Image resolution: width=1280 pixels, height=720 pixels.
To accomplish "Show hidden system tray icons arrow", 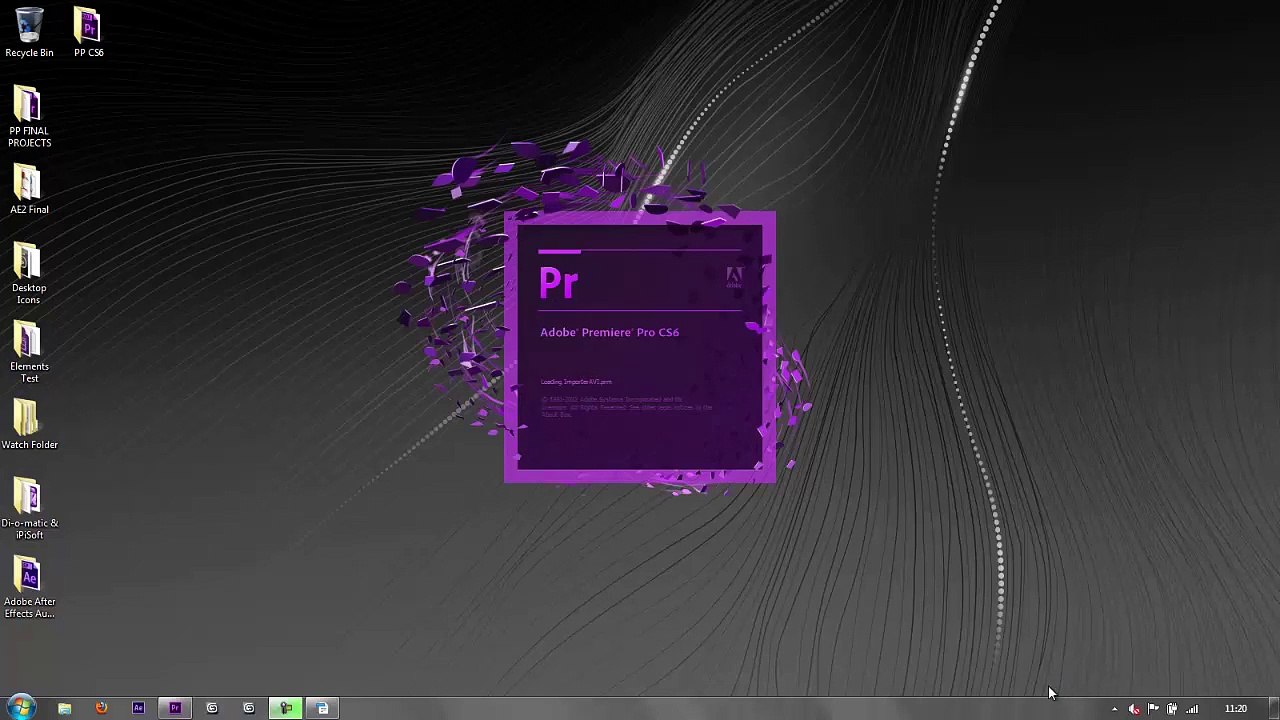I will [x=1114, y=709].
